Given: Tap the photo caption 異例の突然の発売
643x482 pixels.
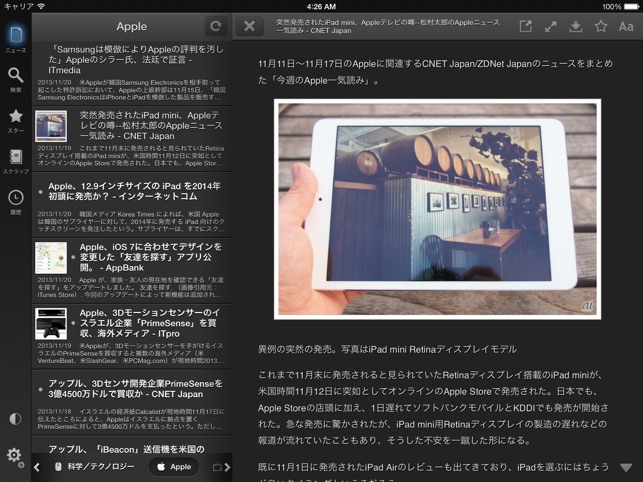Looking at the screenshot, I should point(387,349).
